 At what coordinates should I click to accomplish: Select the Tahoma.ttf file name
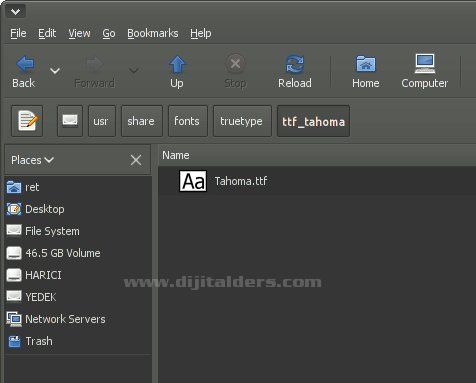(241, 181)
